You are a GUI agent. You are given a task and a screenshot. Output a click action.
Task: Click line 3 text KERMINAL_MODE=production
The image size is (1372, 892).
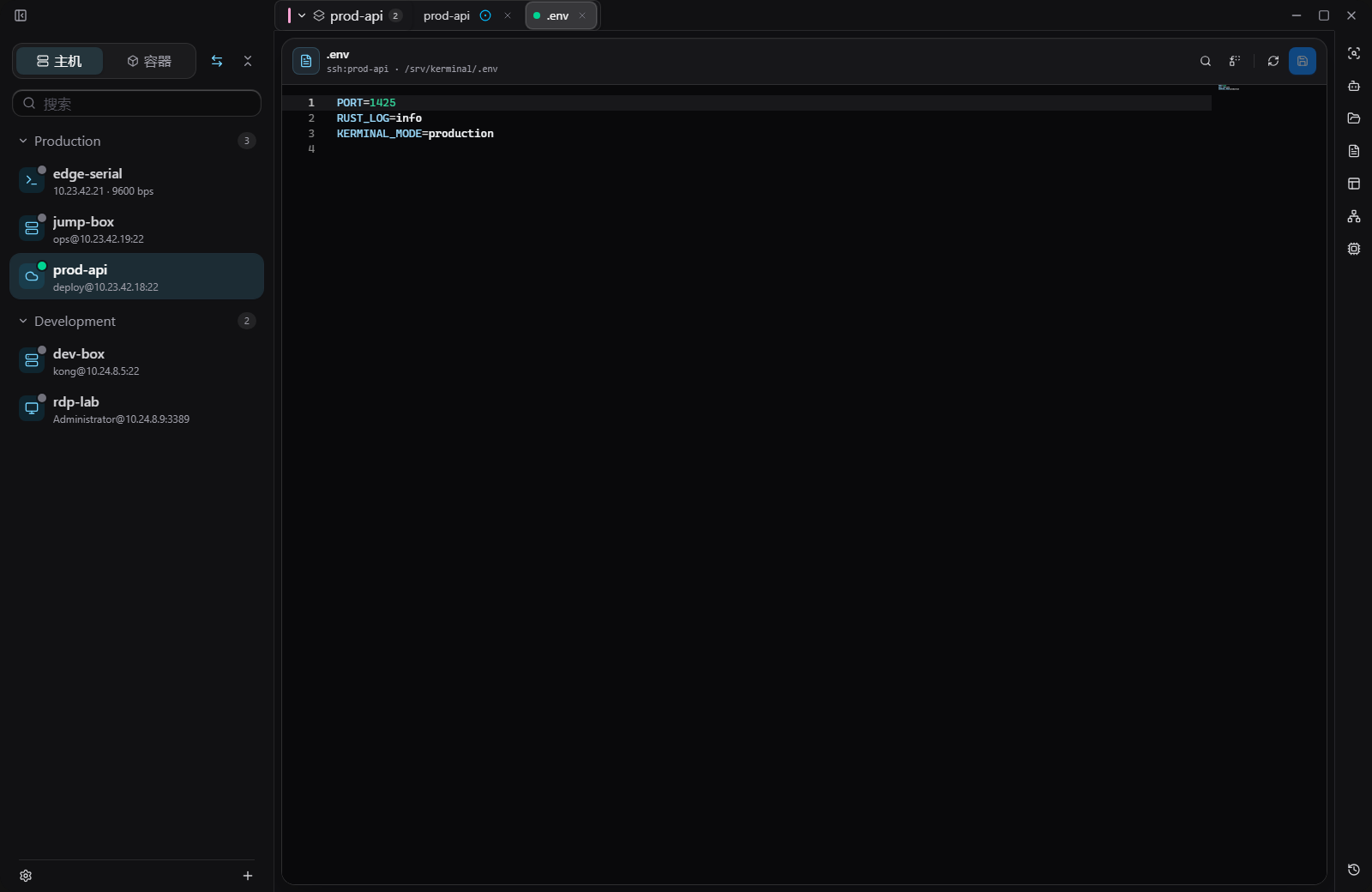[415, 134]
